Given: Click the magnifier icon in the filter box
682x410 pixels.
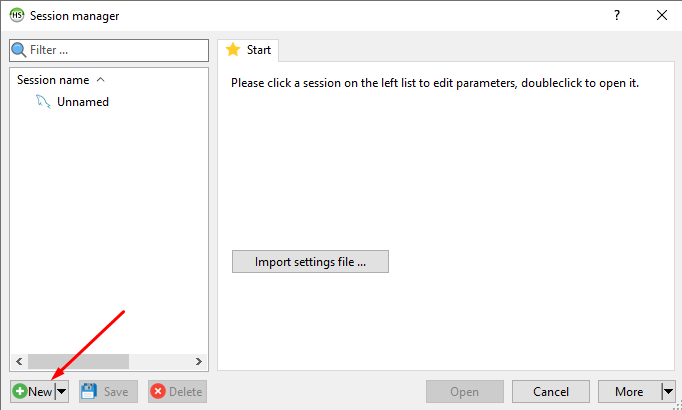Looking at the screenshot, I should click(x=19, y=50).
